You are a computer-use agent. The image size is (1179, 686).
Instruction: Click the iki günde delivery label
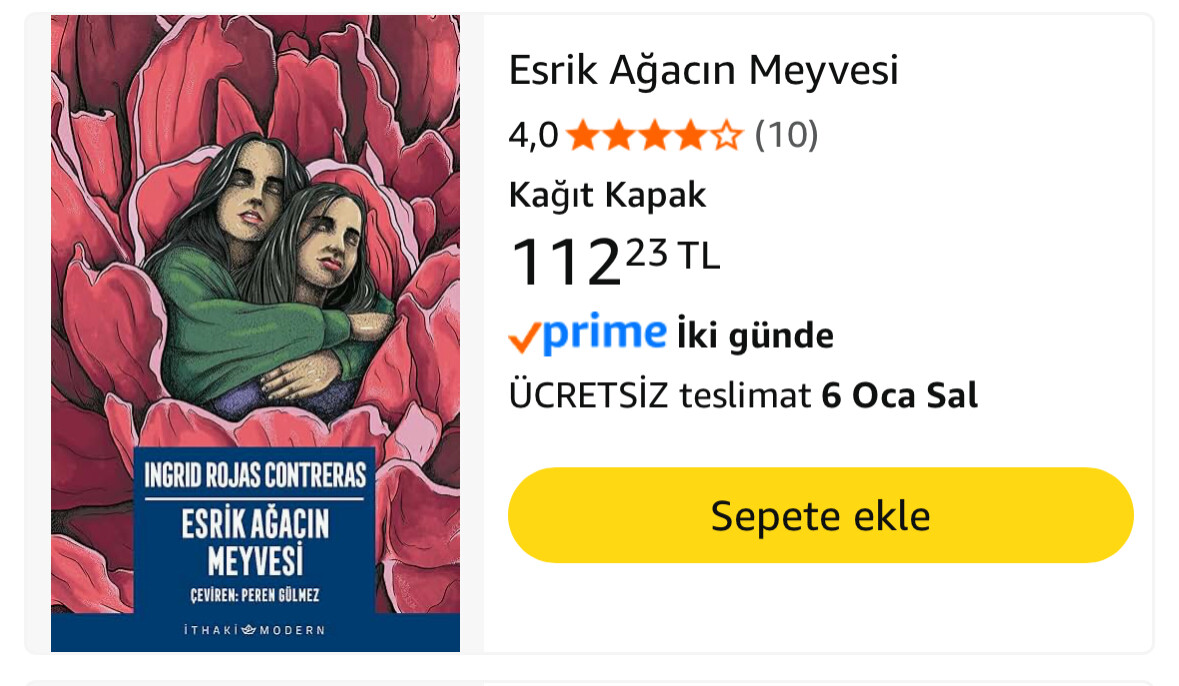pyautogui.click(x=755, y=335)
